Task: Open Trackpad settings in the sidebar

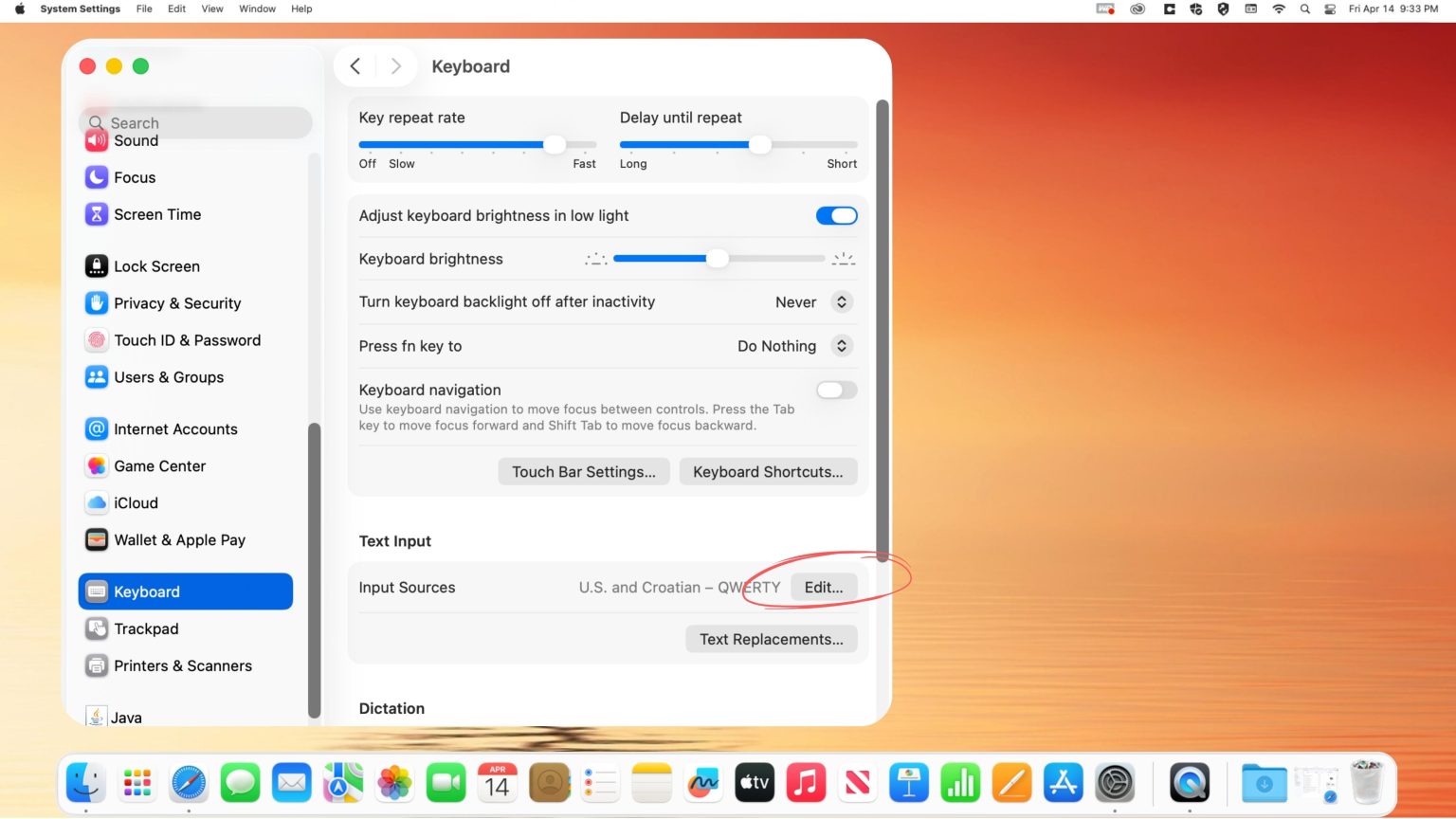Action: tap(146, 628)
